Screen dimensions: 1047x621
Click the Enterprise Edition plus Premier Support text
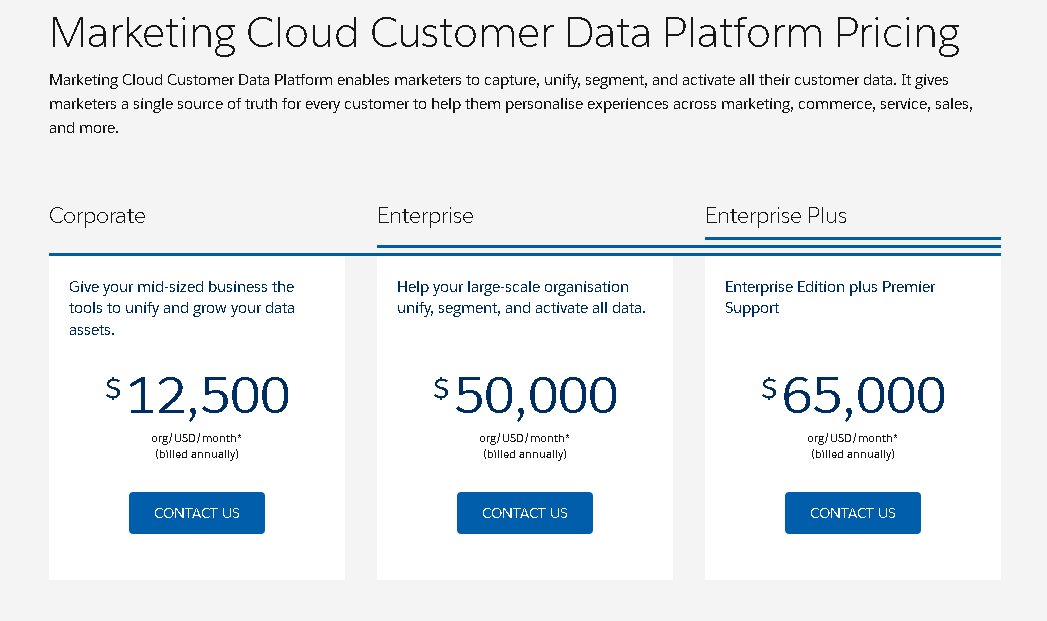coord(830,297)
